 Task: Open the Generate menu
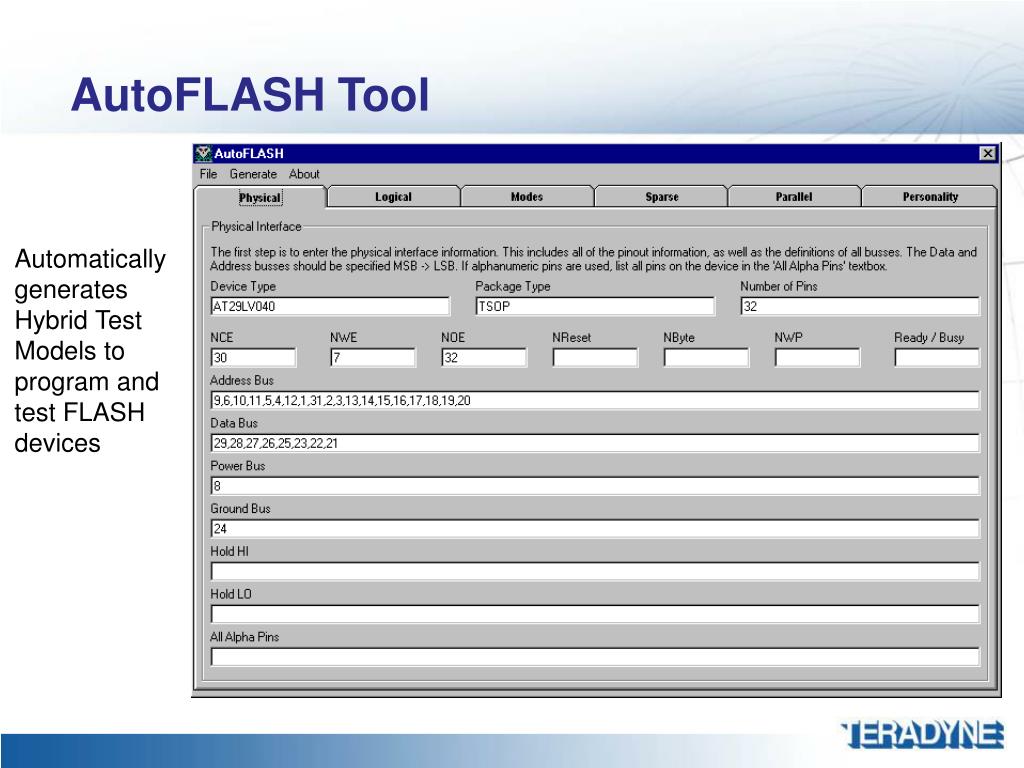253,174
